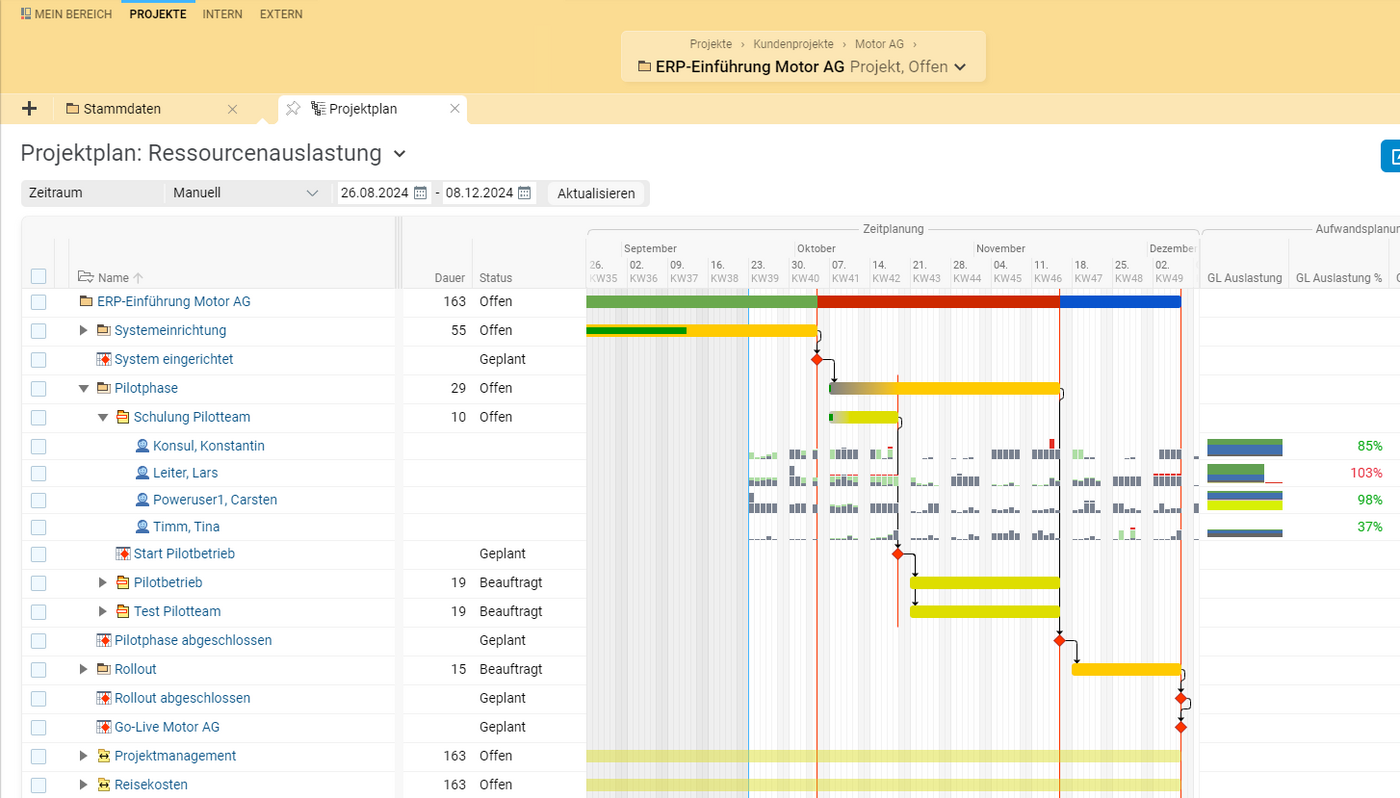Check the box for Leiter, Lars row
The width and height of the screenshot is (1400, 798).
[38, 474]
